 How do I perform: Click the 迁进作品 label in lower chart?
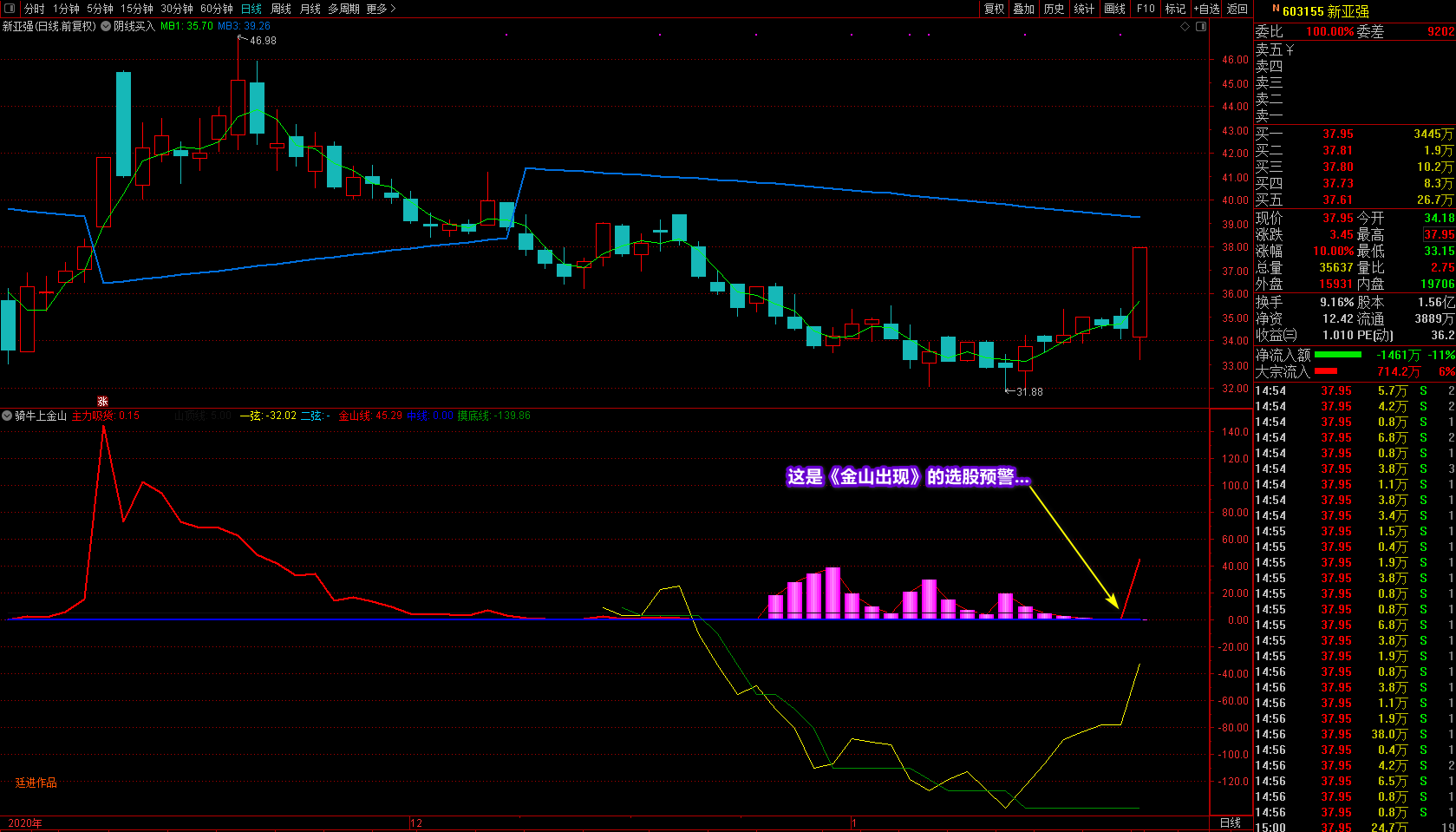click(36, 783)
